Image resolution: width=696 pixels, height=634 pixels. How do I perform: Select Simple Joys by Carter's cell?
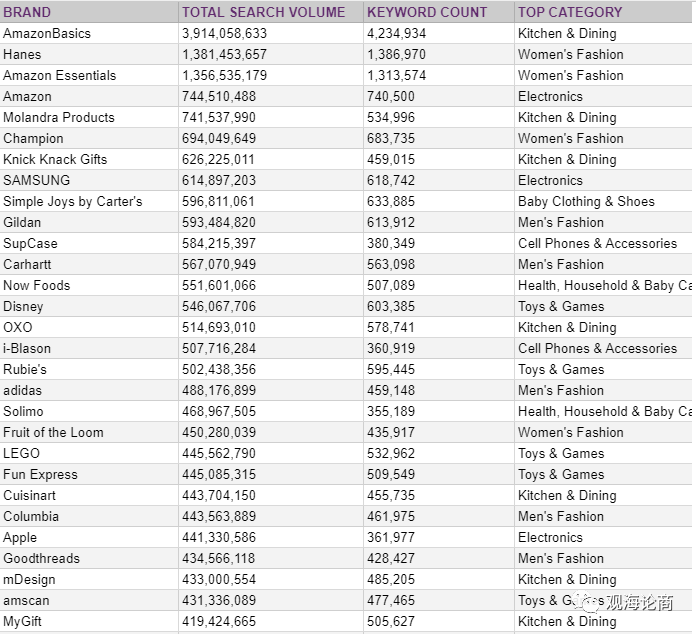pyautogui.click(x=89, y=201)
